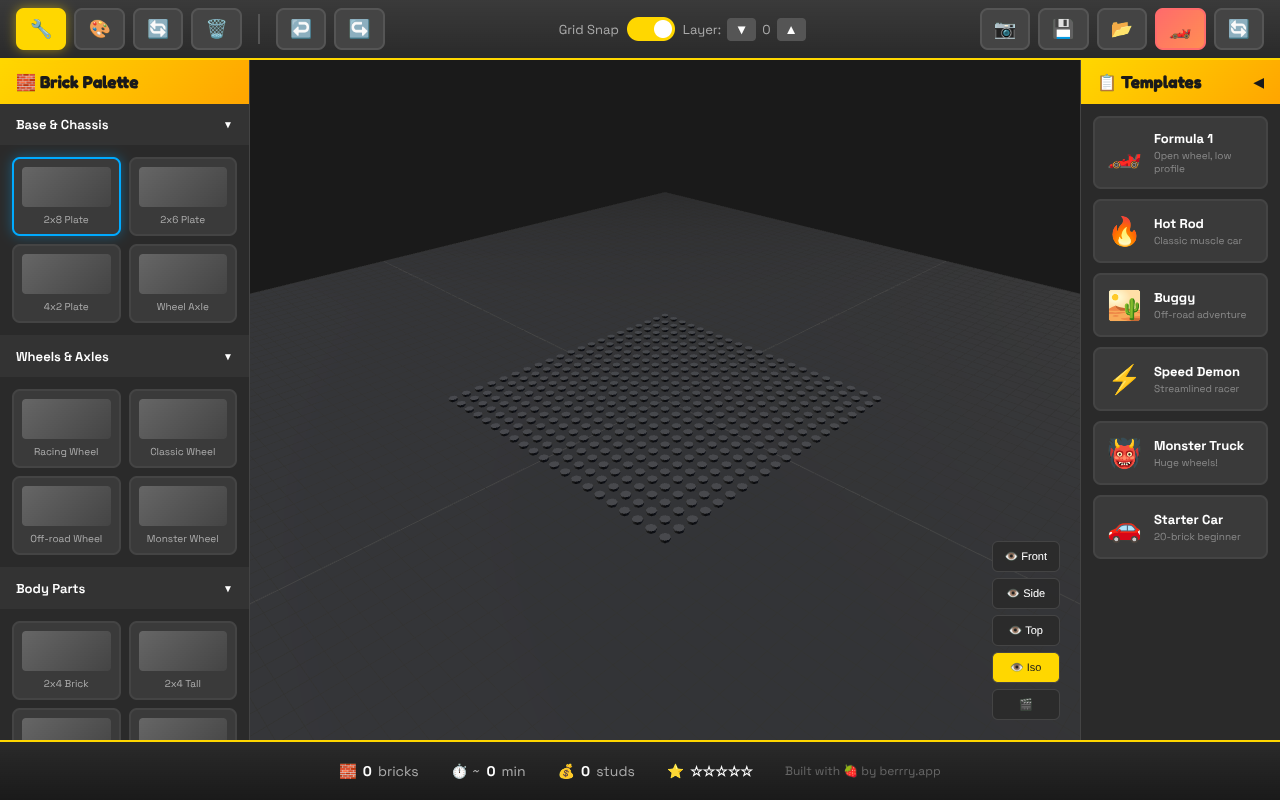Click the trash delete tool
1280x800 pixels.
tap(216, 29)
